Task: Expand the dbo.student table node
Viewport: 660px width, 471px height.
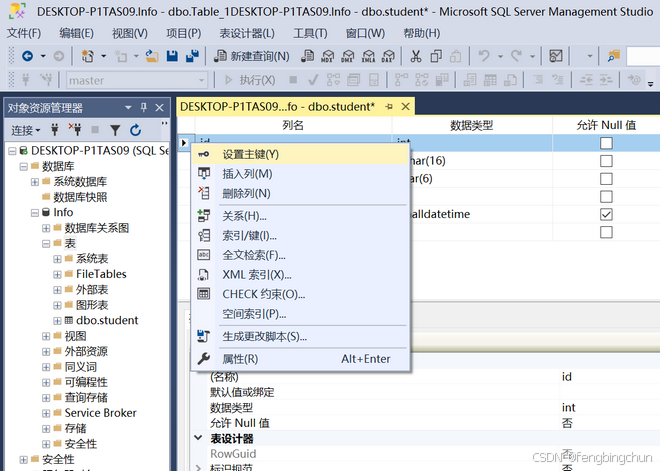Action: tap(58, 321)
